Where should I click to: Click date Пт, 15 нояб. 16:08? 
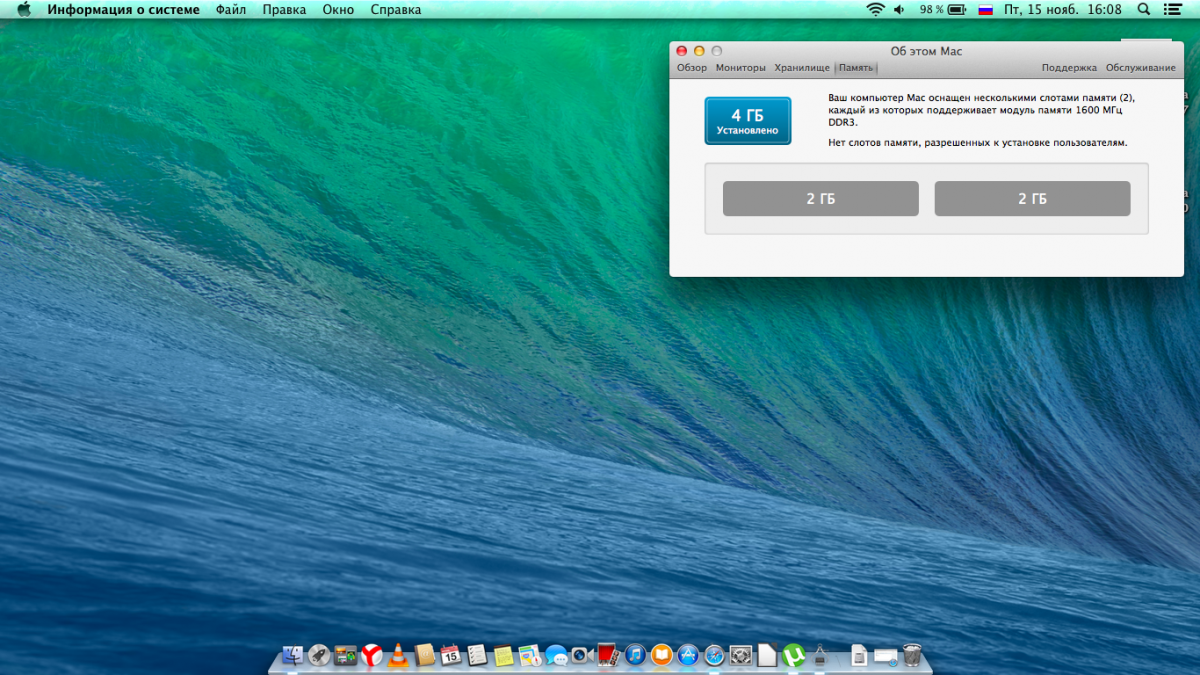1063,10
